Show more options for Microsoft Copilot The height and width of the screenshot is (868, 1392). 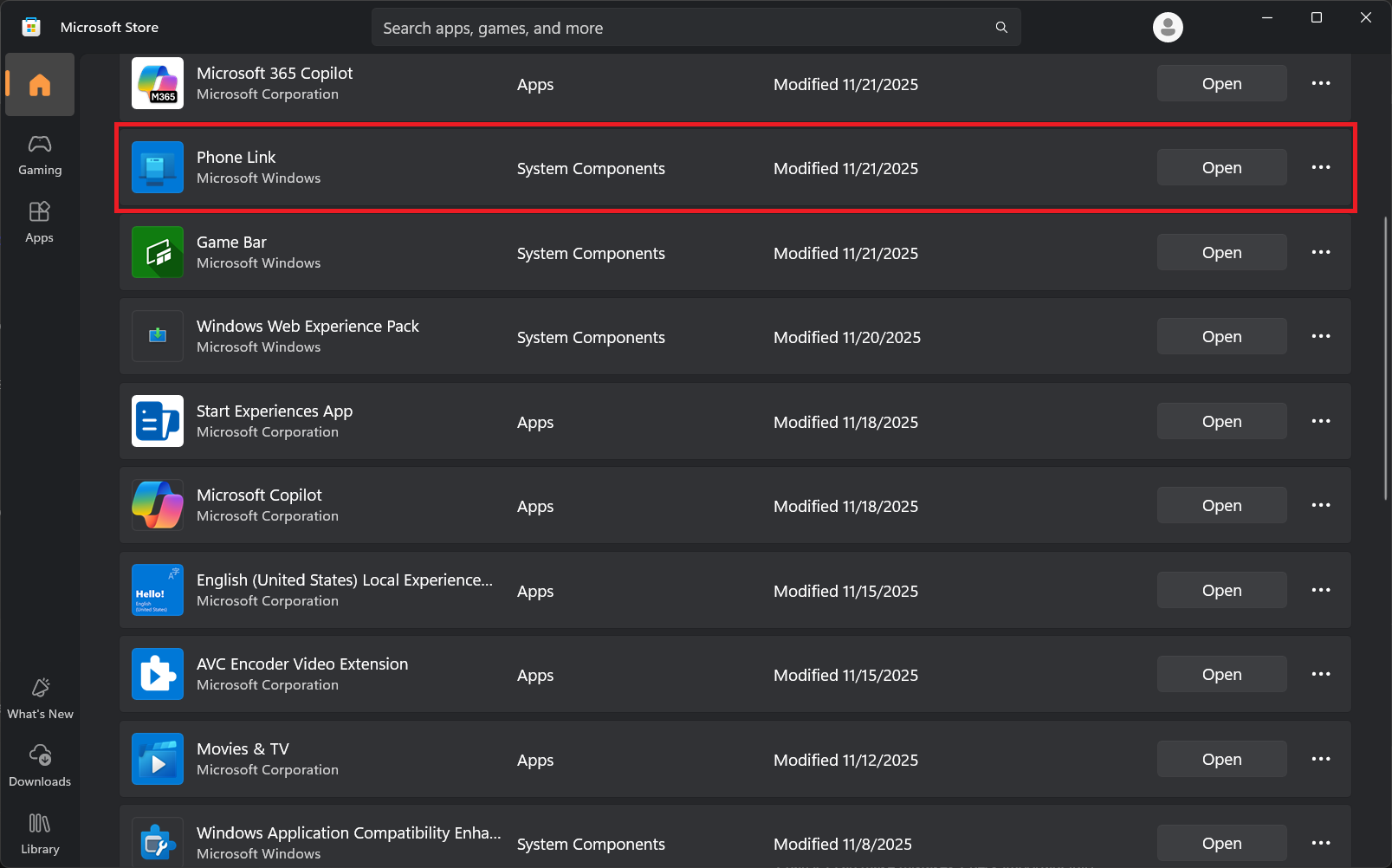coord(1321,505)
